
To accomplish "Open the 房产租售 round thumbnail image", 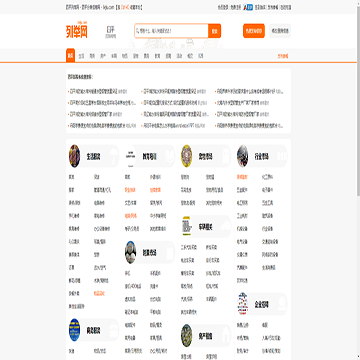I will [186, 335].
